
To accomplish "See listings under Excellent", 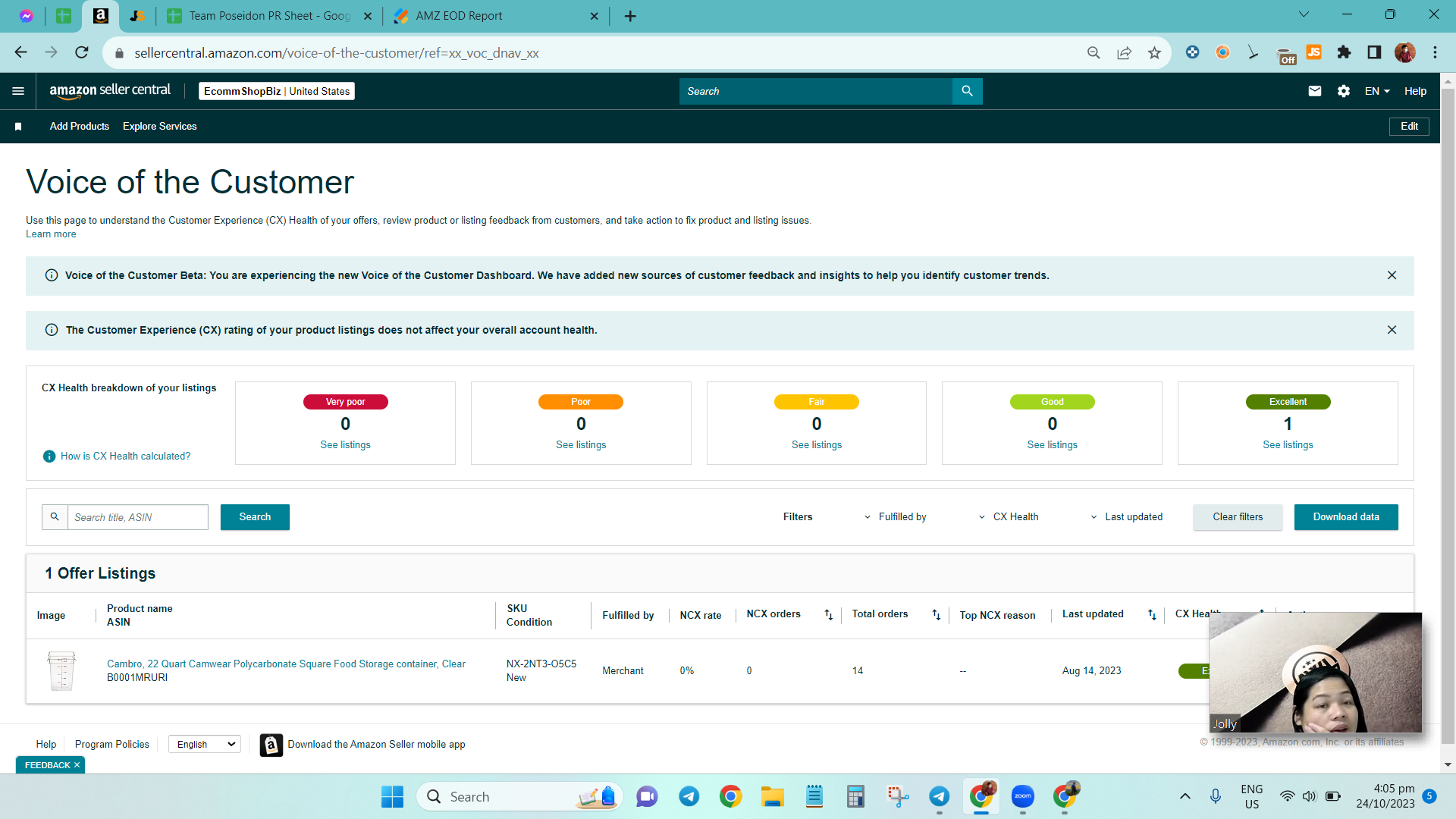I will pos(1288,445).
